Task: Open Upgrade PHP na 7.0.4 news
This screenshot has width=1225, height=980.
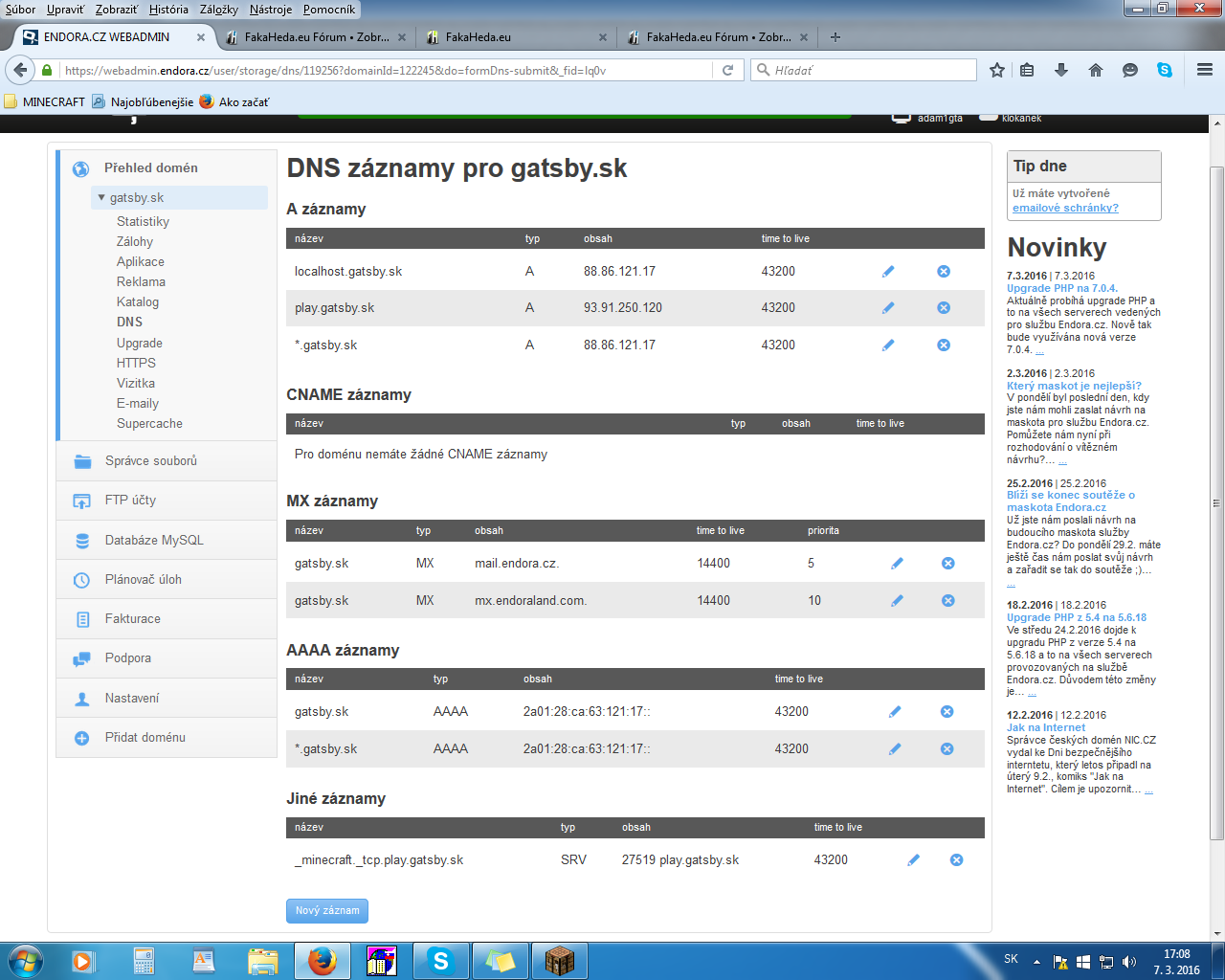Action: click(x=1061, y=288)
